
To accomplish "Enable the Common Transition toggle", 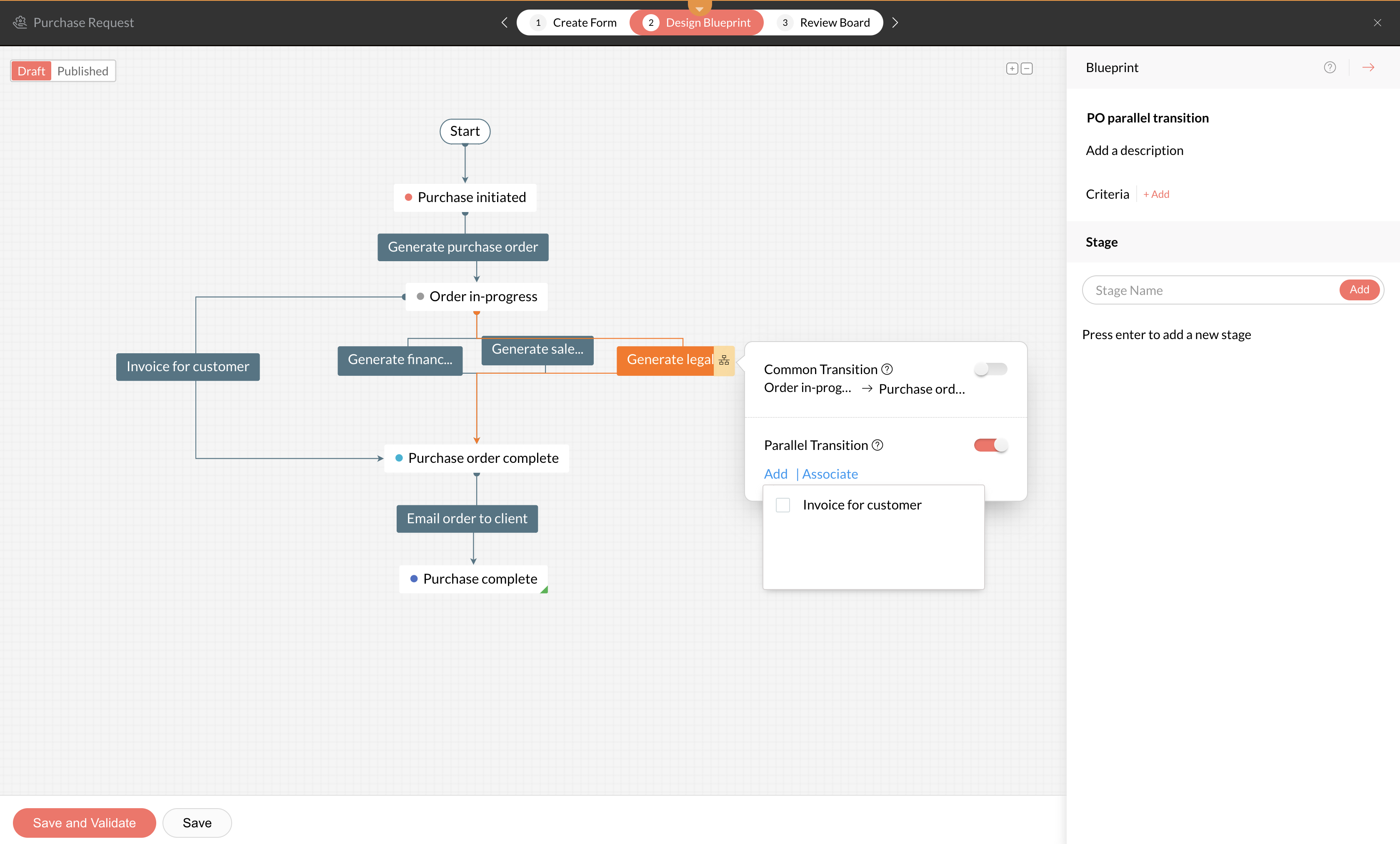I will coord(990,369).
